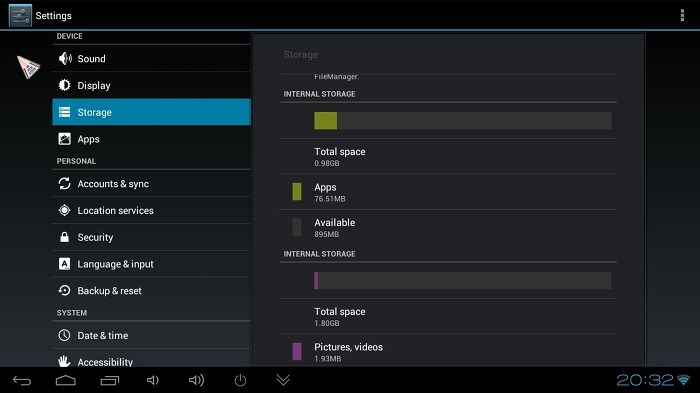Image resolution: width=700 pixels, height=393 pixels.
Task: Open the Settings app icon in title bar
Action: (20, 15)
